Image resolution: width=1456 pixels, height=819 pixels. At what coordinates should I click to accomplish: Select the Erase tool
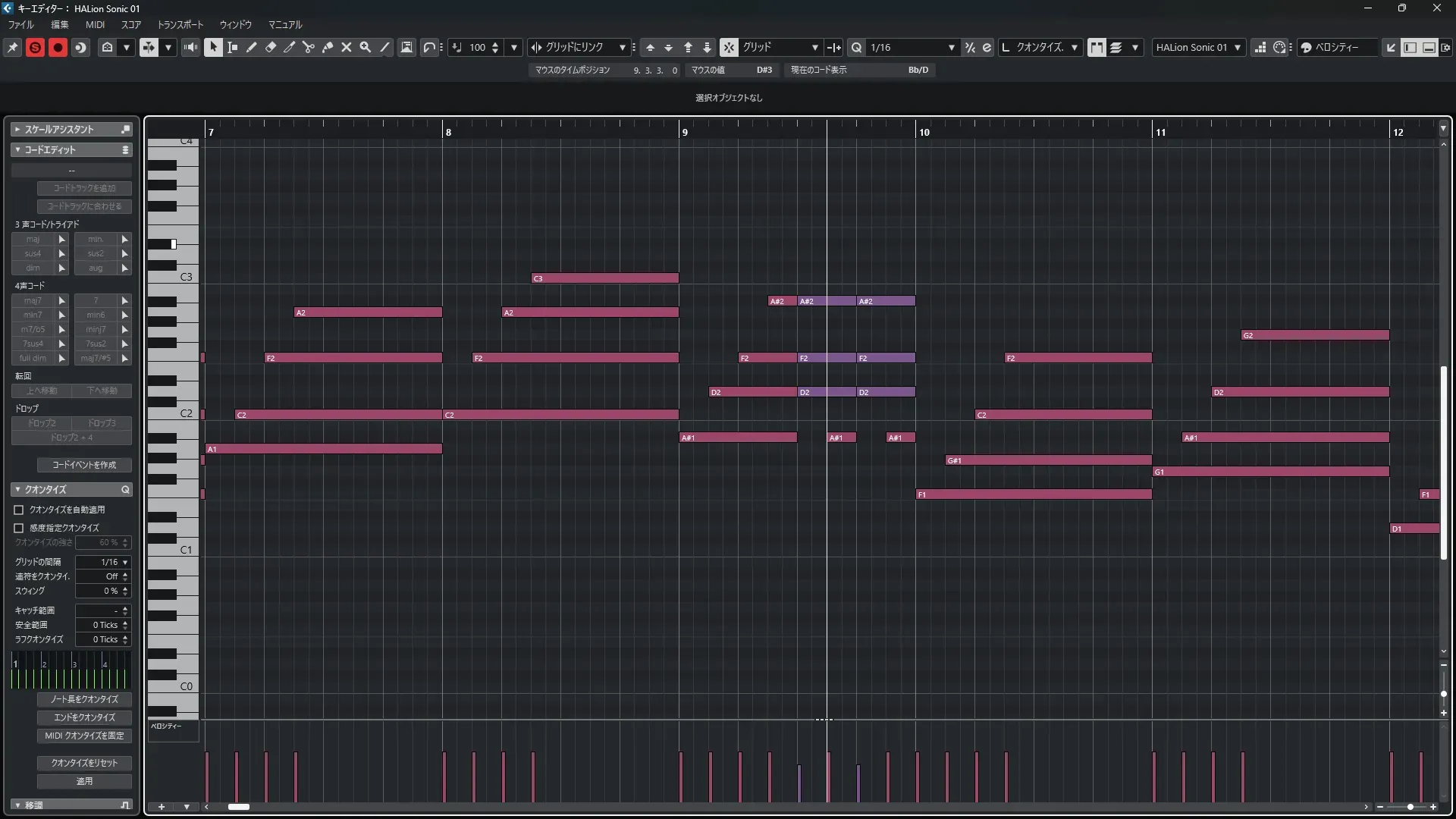271,47
